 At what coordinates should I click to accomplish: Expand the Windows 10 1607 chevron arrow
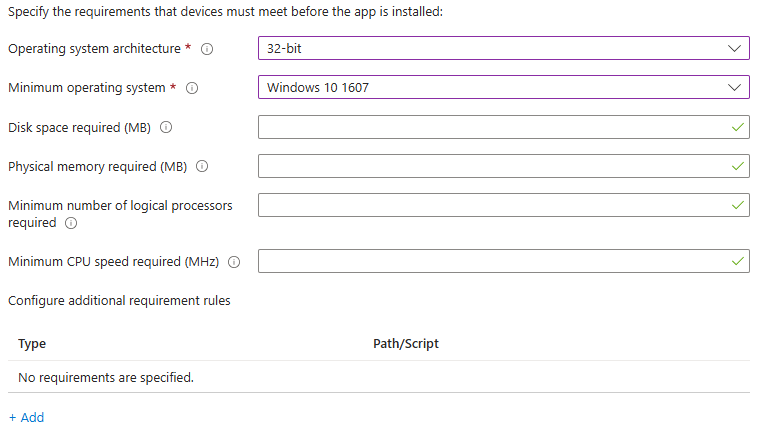(734, 88)
